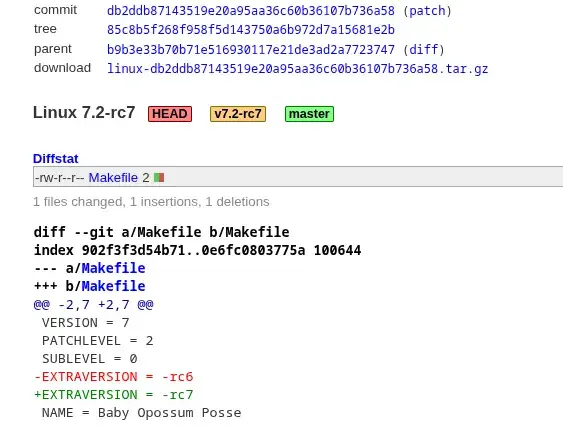This screenshot has width=563, height=433.
Task: Click the v7.2-rc7 tag badge
Action: point(238,114)
